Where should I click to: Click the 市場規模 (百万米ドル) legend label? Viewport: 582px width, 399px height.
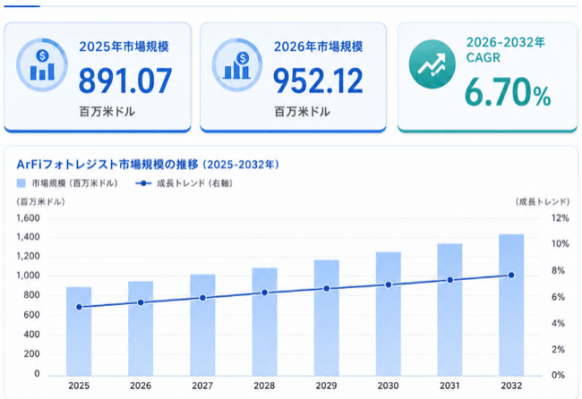click(x=75, y=183)
